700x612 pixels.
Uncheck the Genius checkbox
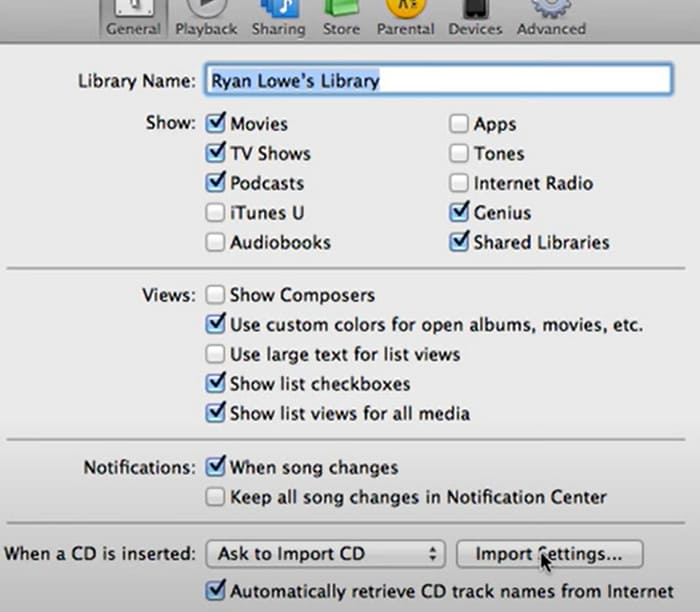coord(459,212)
